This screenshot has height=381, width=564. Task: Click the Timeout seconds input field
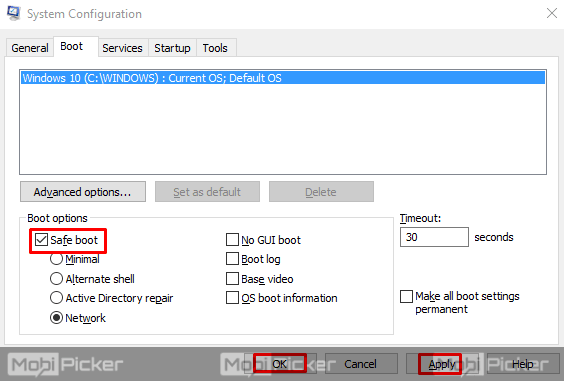click(x=434, y=237)
